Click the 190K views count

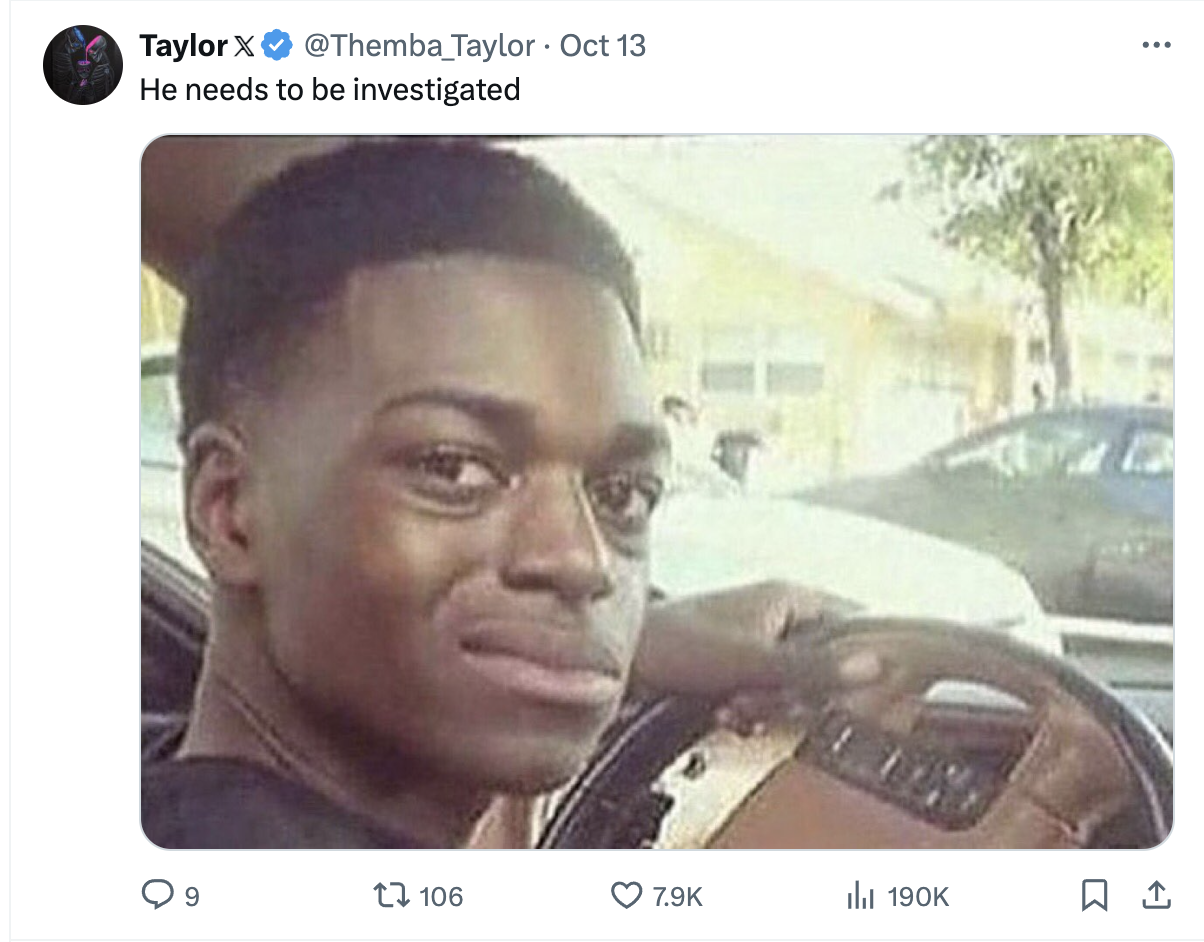(918, 896)
